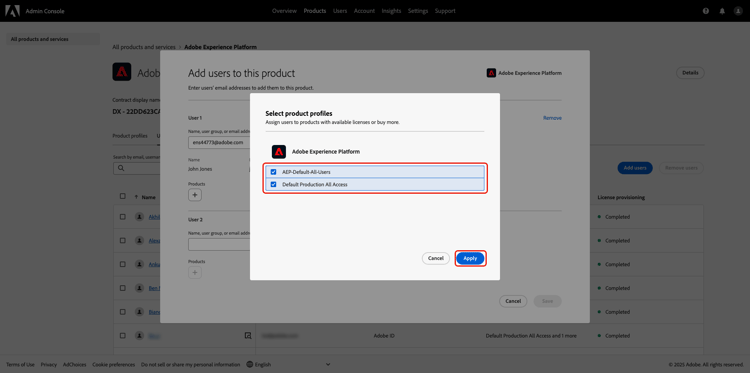Viewport: 750px width, 373px height.
Task: Click Do not sell or share my personal information
Action: click(191, 364)
